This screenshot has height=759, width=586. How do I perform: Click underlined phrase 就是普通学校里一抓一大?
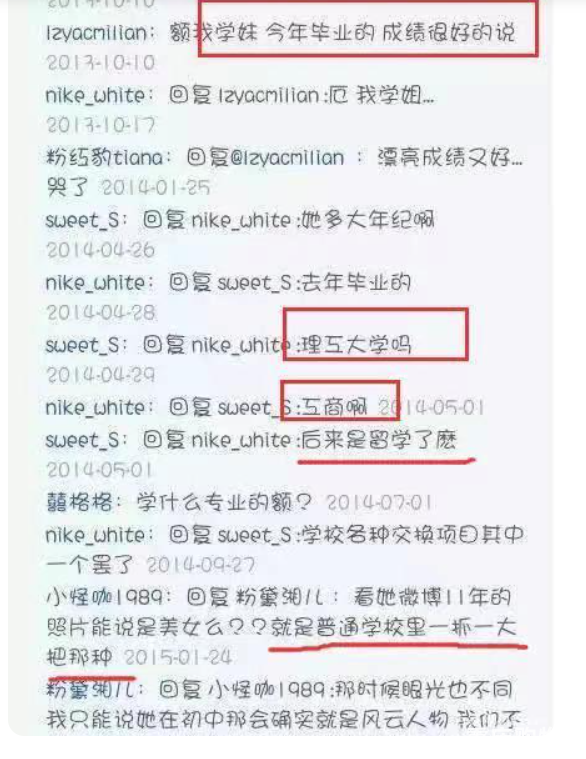click(x=393, y=628)
